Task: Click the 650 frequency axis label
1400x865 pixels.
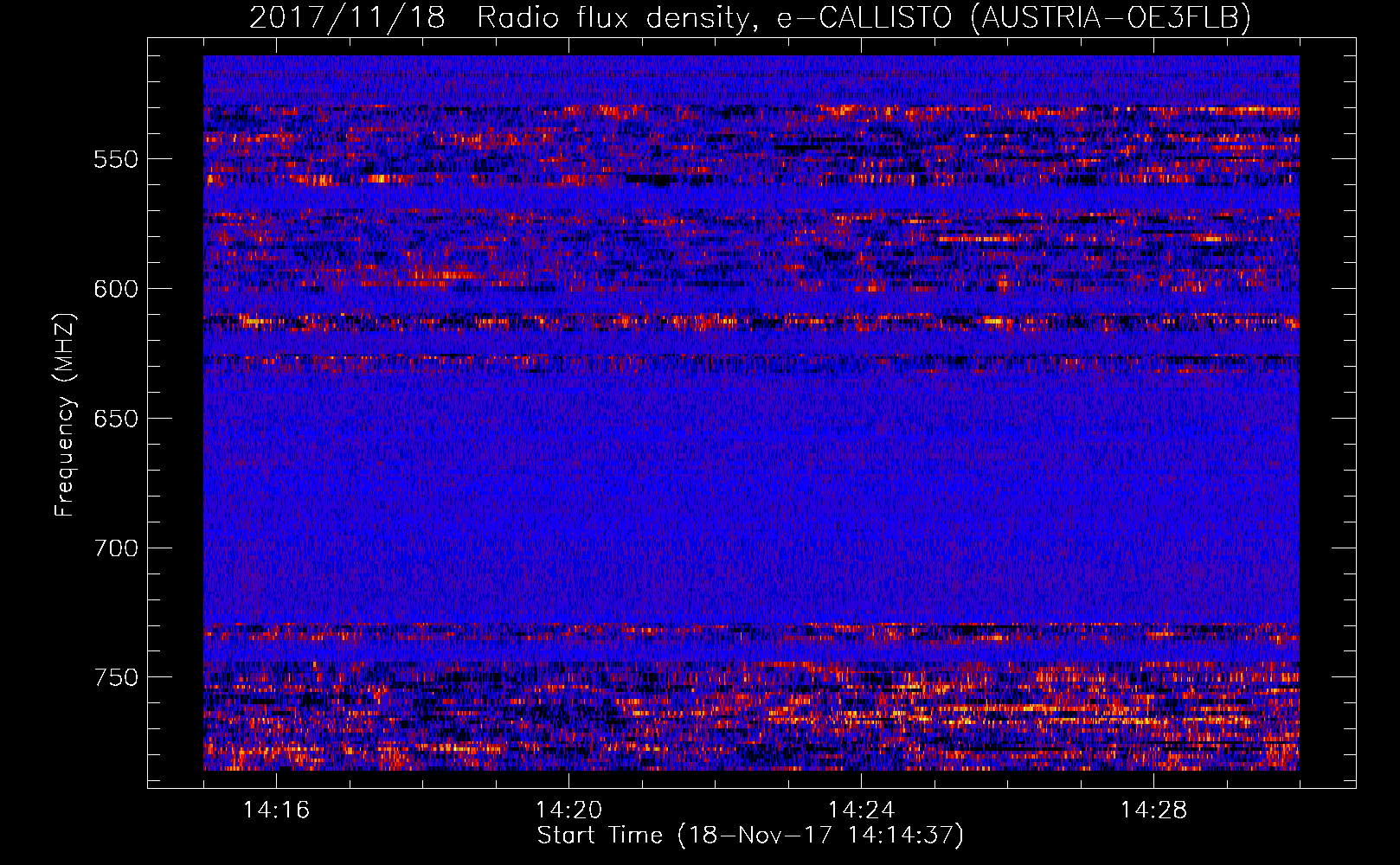Action: tap(116, 419)
